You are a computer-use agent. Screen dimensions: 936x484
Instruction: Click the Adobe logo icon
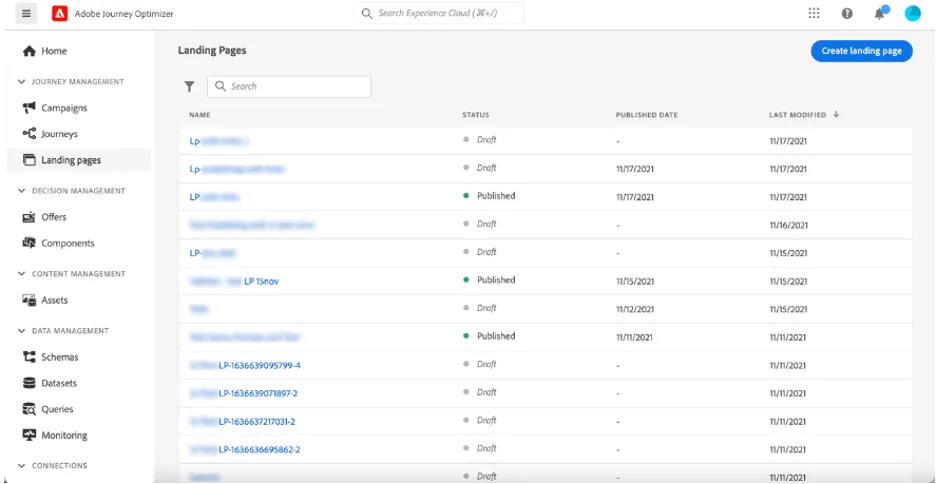(x=60, y=14)
